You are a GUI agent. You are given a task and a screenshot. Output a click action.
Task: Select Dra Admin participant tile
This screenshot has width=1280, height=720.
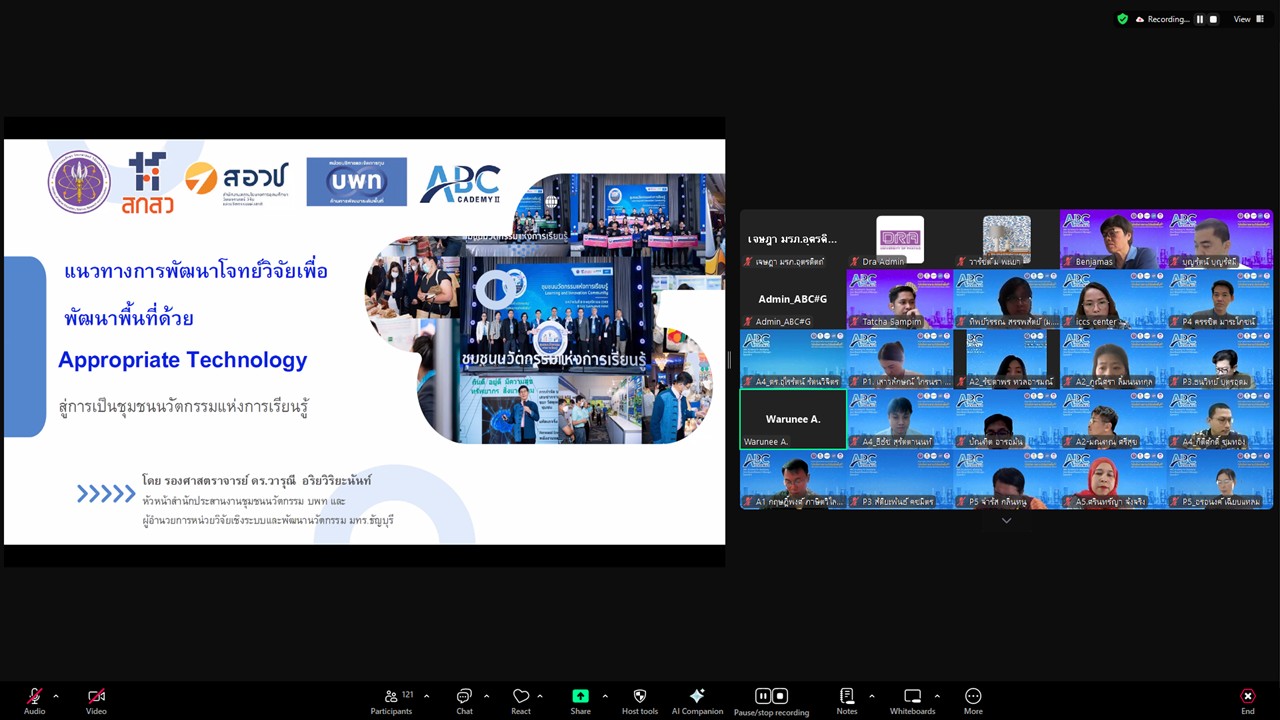[x=900, y=239]
